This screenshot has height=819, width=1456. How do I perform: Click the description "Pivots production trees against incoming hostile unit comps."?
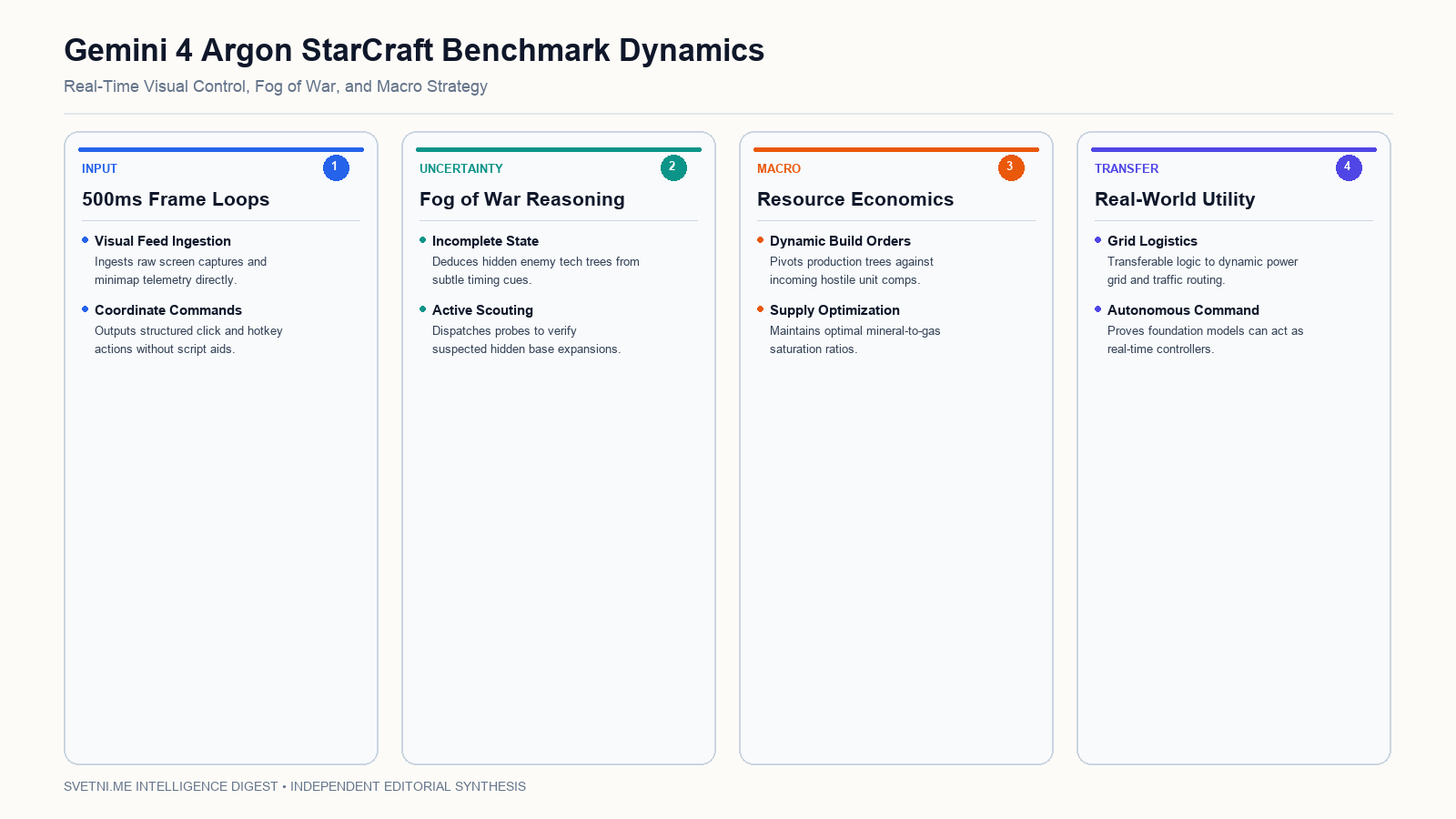(x=852, y=271)
